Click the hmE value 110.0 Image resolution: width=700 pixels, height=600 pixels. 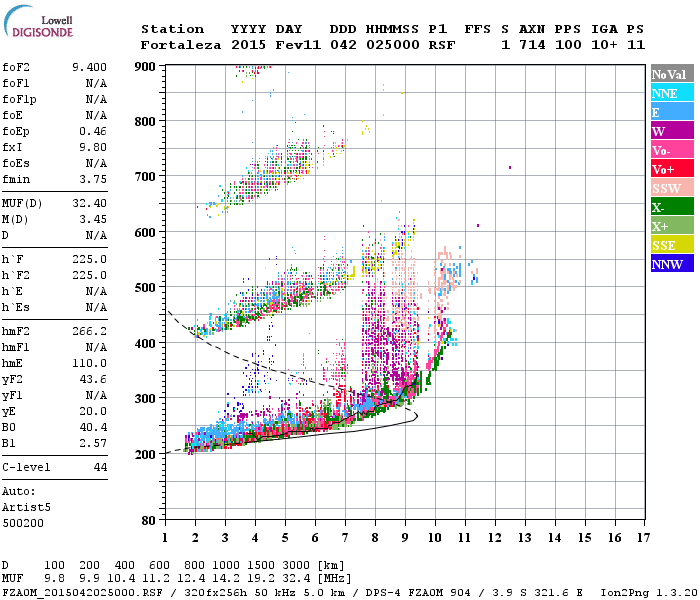coord(90,363)
